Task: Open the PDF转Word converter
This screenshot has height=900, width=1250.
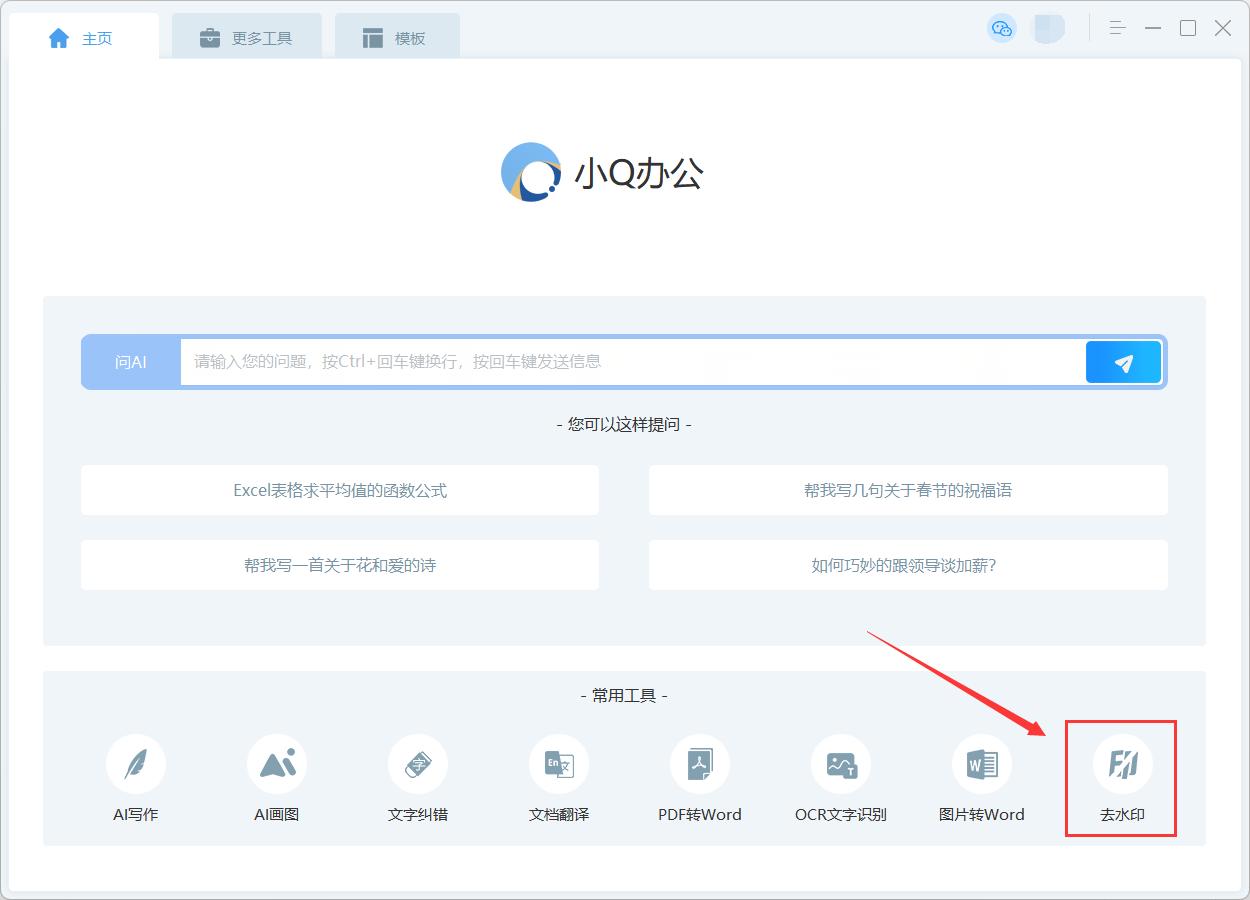Action: (x=700, y=765)
